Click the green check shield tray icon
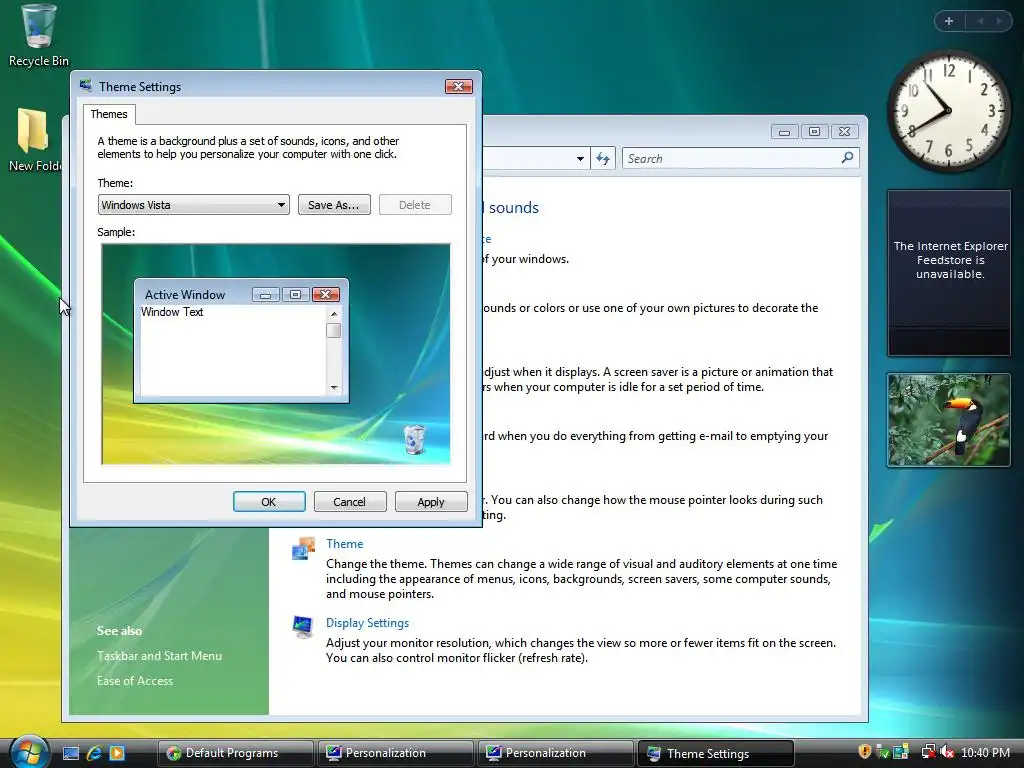Screen dimensions: 1024x768 [883, 752]
